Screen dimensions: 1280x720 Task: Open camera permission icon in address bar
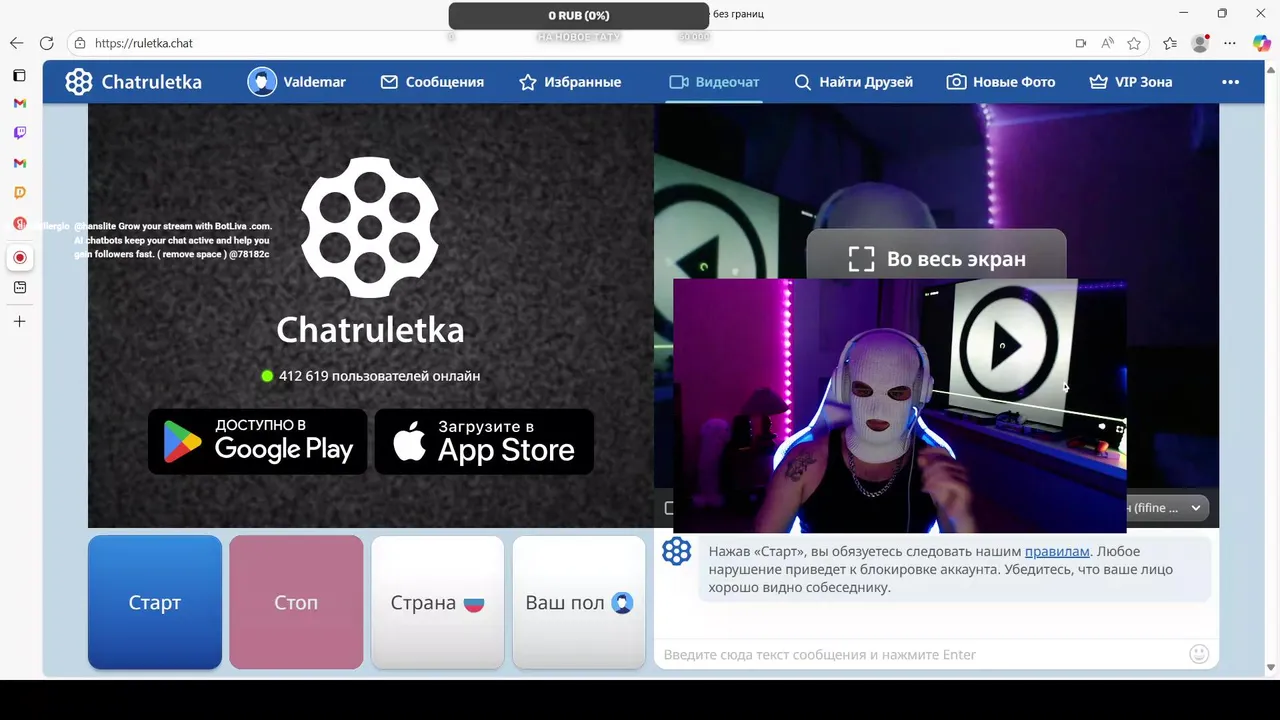1080,43
